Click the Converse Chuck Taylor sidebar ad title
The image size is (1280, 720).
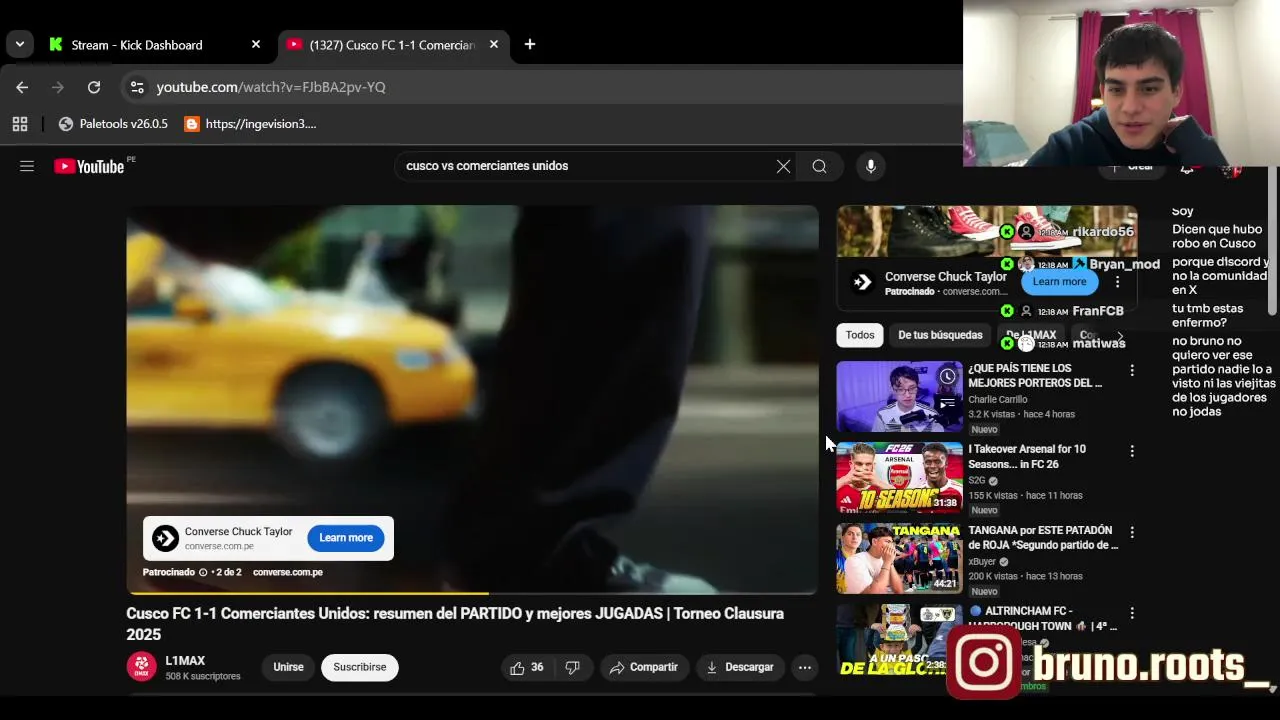pyautogui.click(x=946, y=276)
